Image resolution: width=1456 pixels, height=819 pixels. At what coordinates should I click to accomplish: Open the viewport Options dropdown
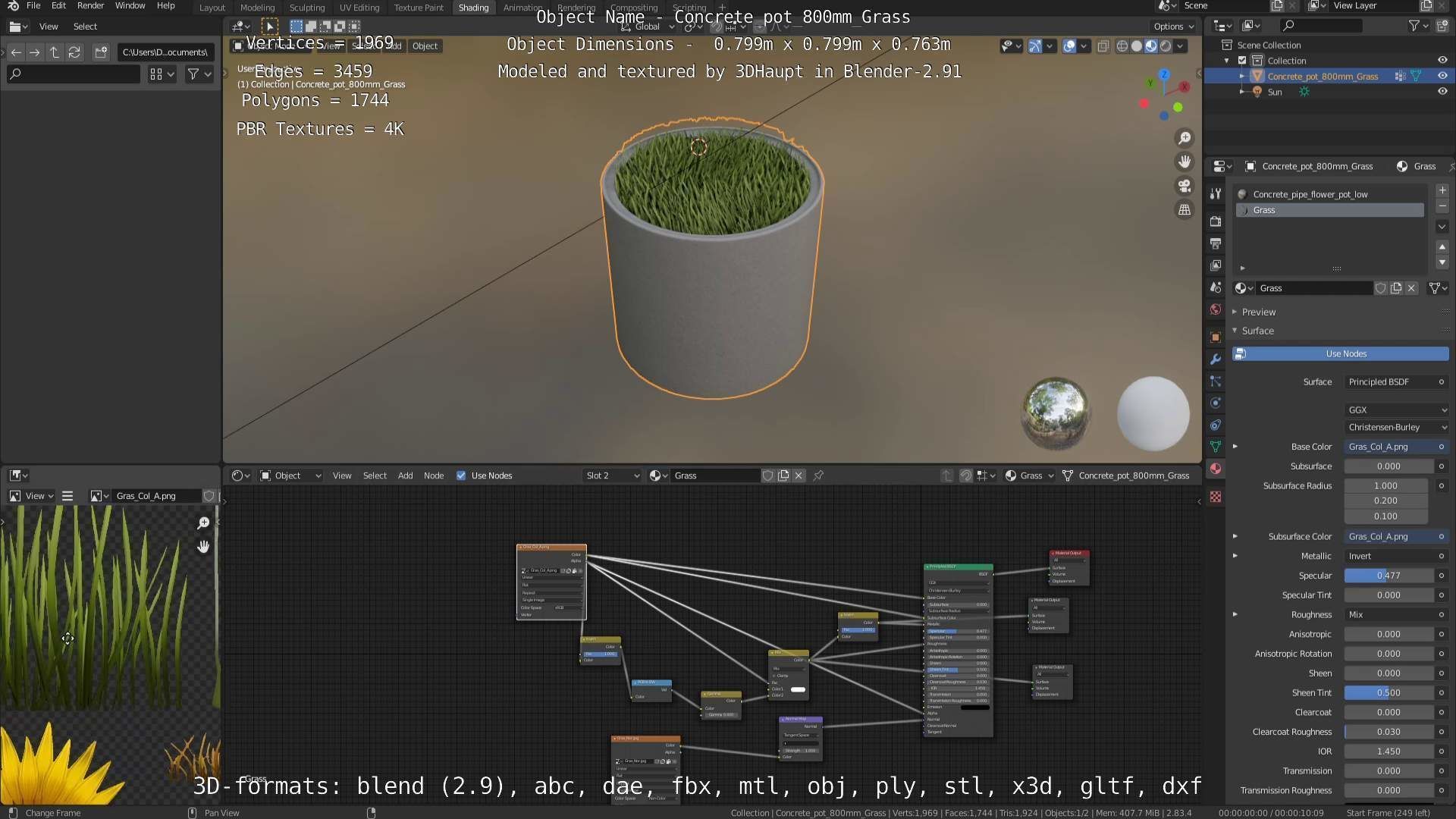click(x=1174, y=27)
